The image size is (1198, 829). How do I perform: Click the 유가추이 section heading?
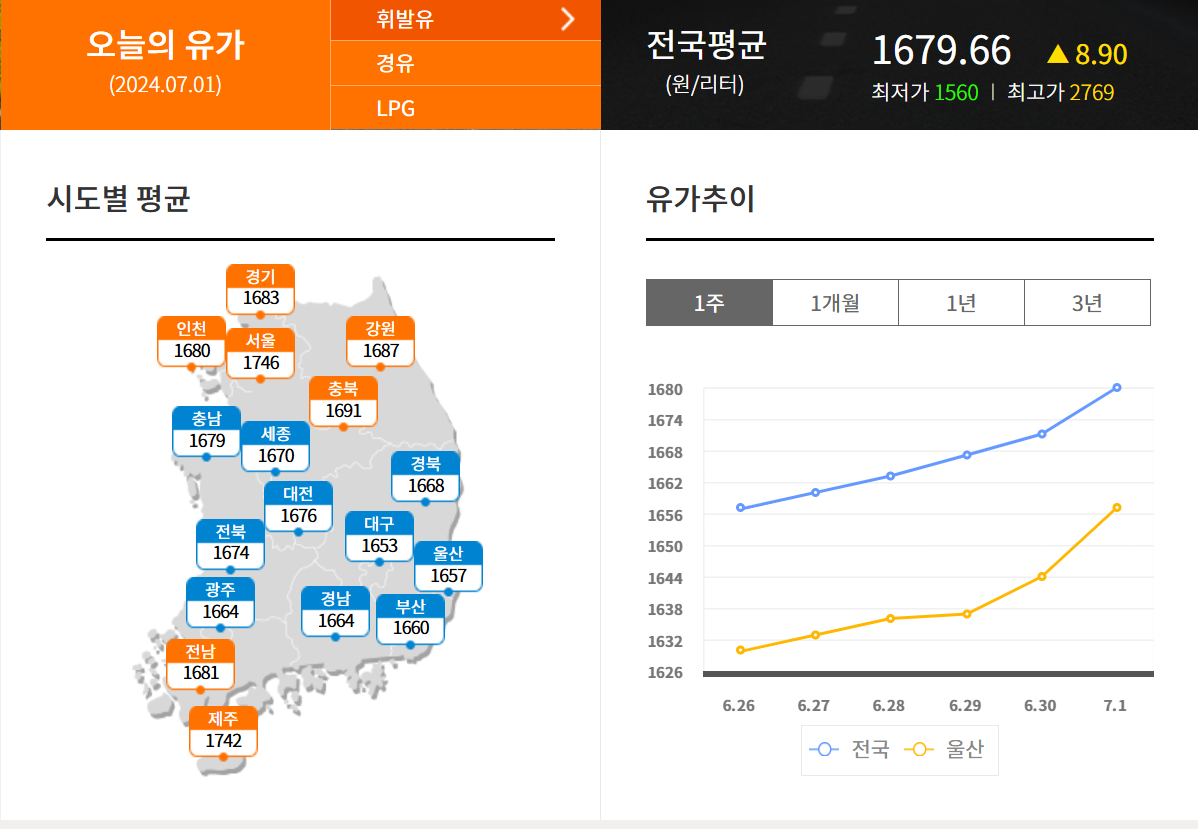pos(701,199)
